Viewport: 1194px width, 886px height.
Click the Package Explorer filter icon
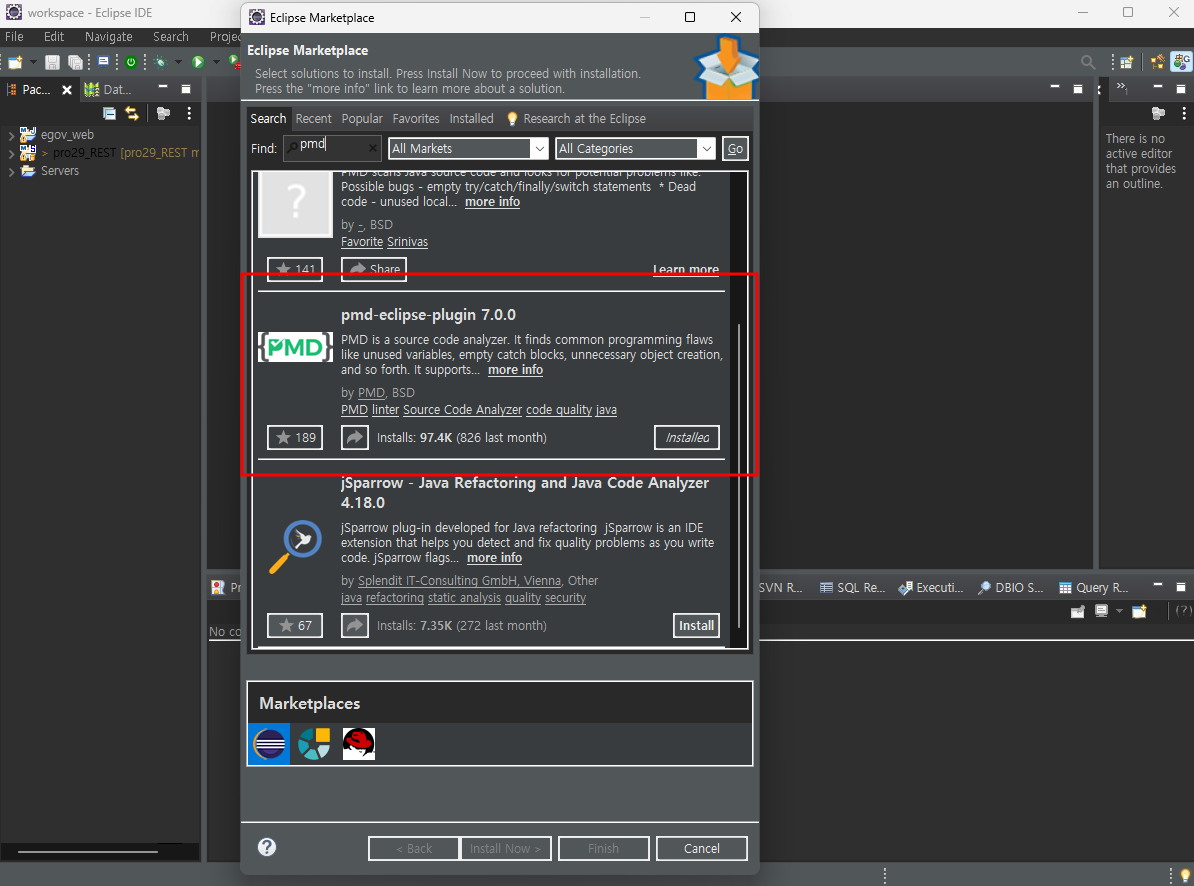(163, 113)
